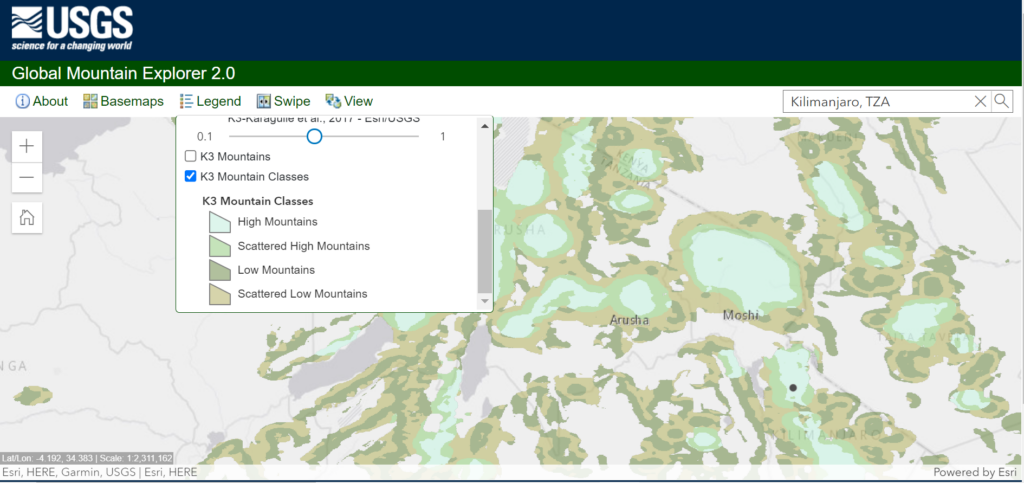The image size is (1024, 483).
Task: Click the USGS logo
Action: coord(71,29)
